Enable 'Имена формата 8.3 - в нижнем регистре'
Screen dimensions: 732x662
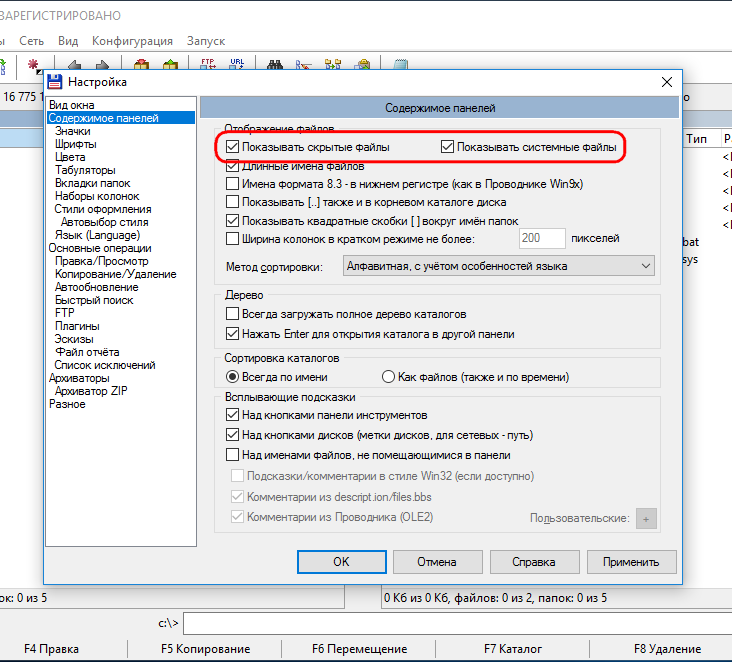(232, 183)
